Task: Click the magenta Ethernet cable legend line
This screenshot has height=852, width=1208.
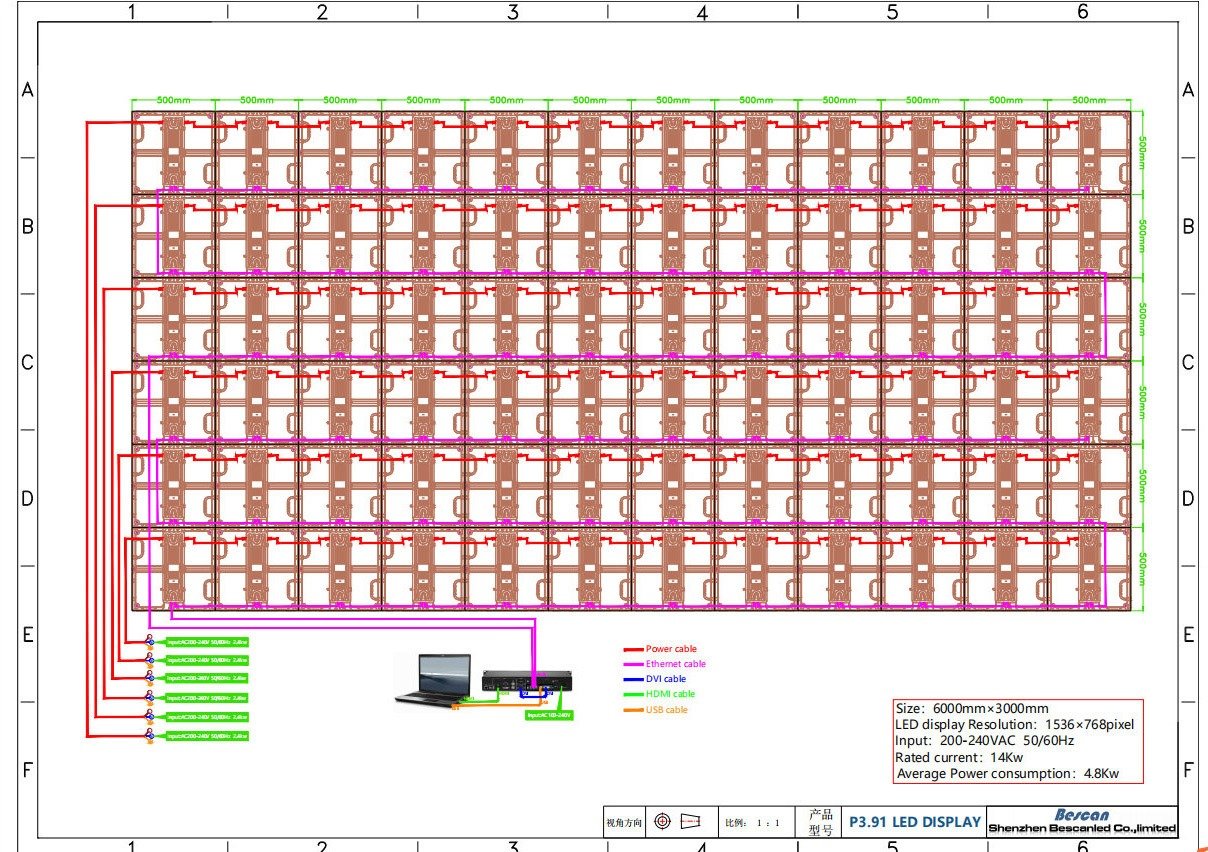Action: (633, 664)
